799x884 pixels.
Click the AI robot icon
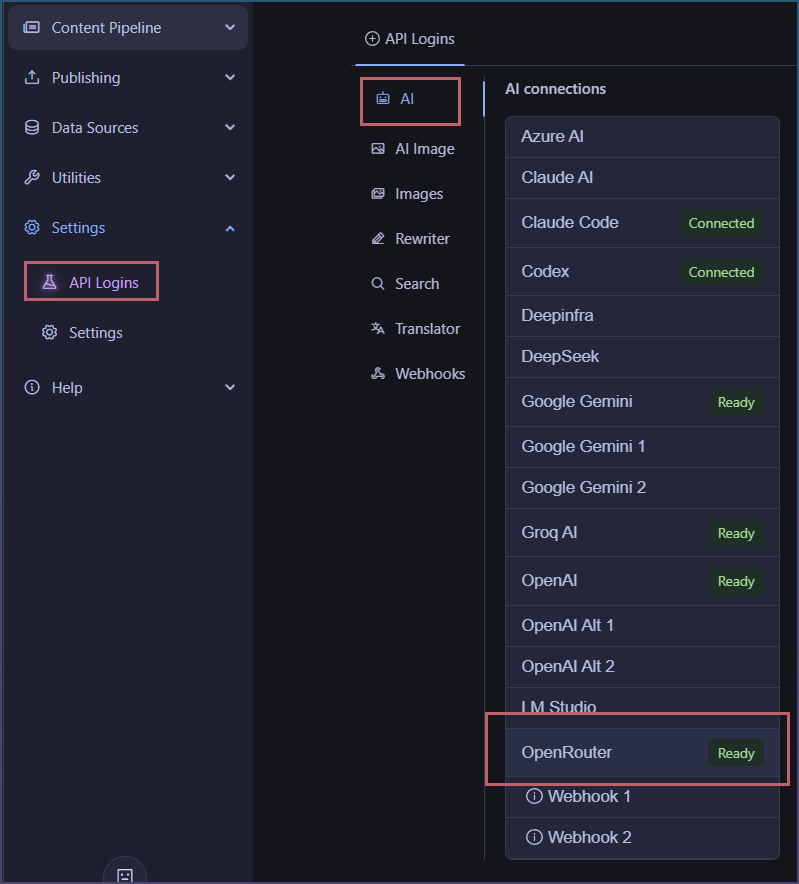coord(383,99)
